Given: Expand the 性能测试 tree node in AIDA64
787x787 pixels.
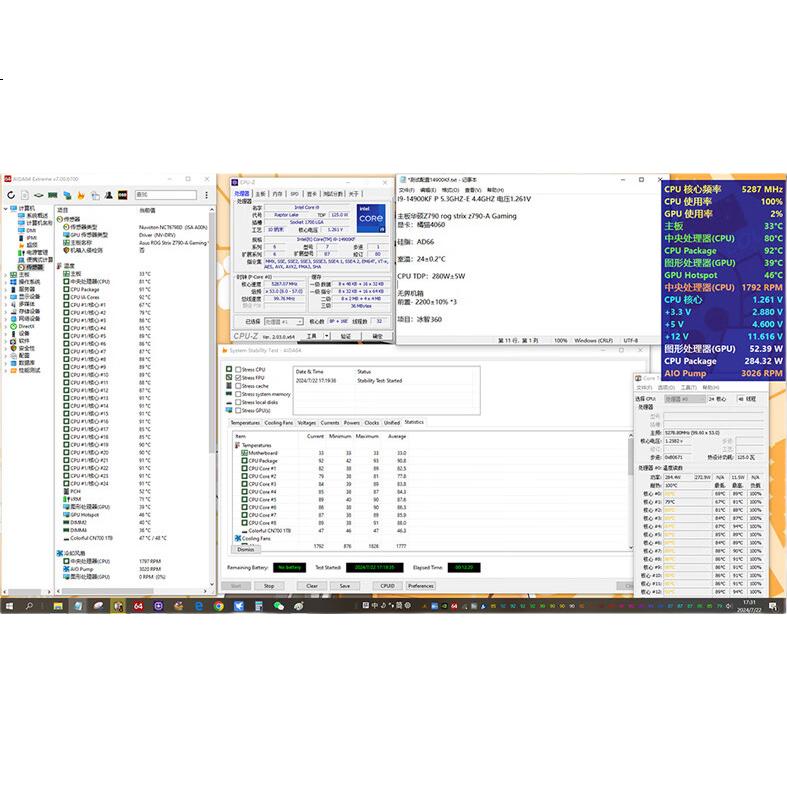Looking at the screenshot, I should coord(6,370).
